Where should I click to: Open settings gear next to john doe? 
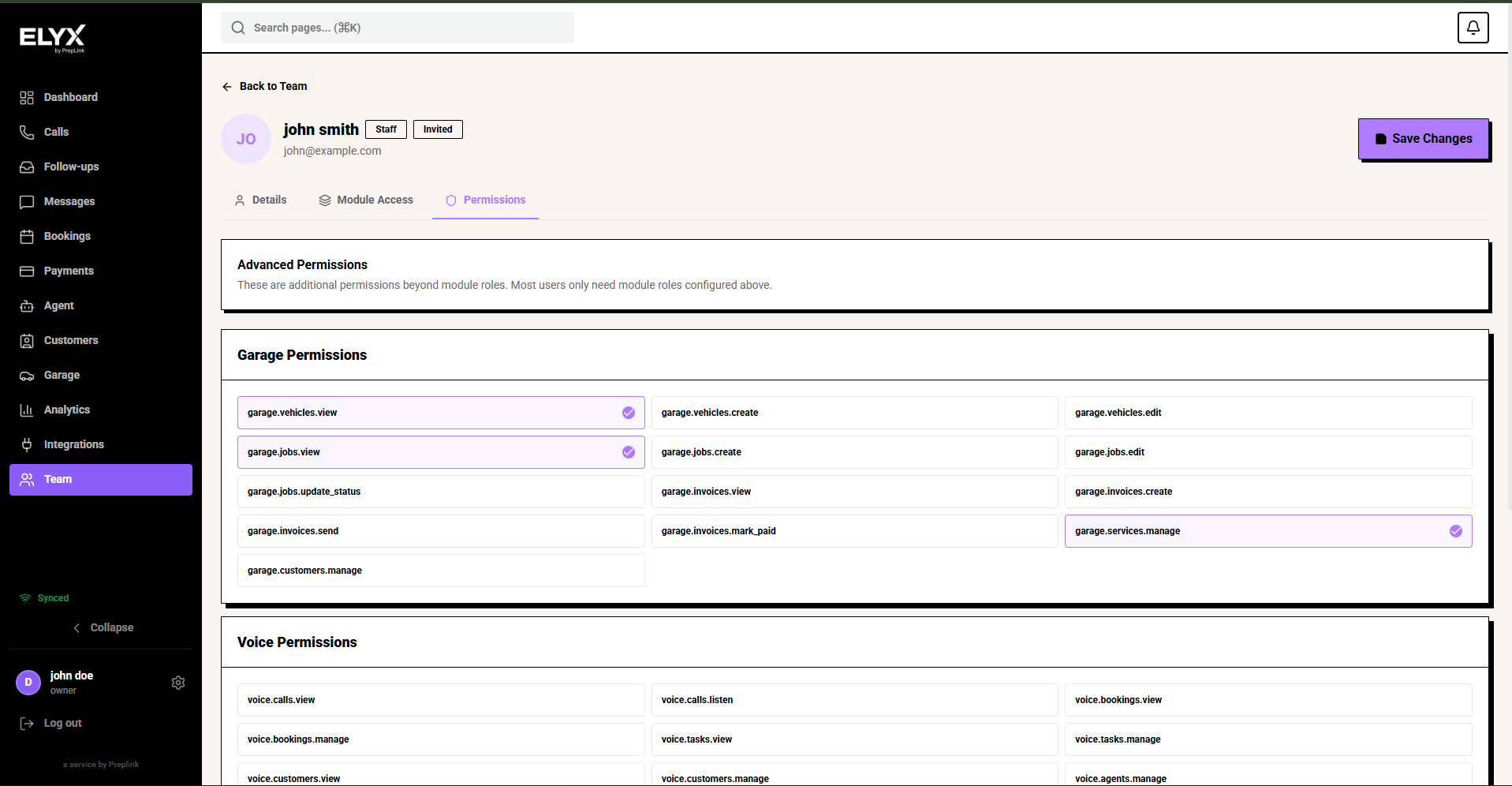click(178, 683)
